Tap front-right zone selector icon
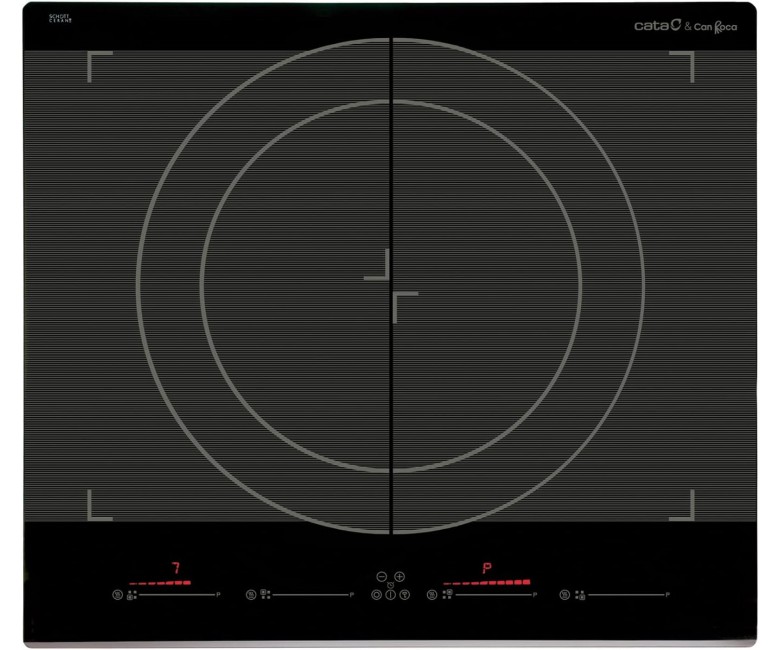Image resolution: width=780 pixels, height=650 pixels. (580, 595)
